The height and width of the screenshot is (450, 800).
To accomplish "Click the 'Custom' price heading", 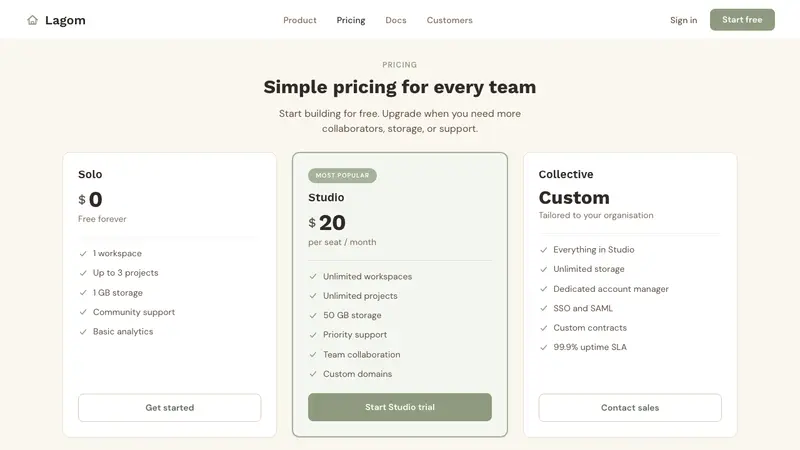I will tap(574, 197).
